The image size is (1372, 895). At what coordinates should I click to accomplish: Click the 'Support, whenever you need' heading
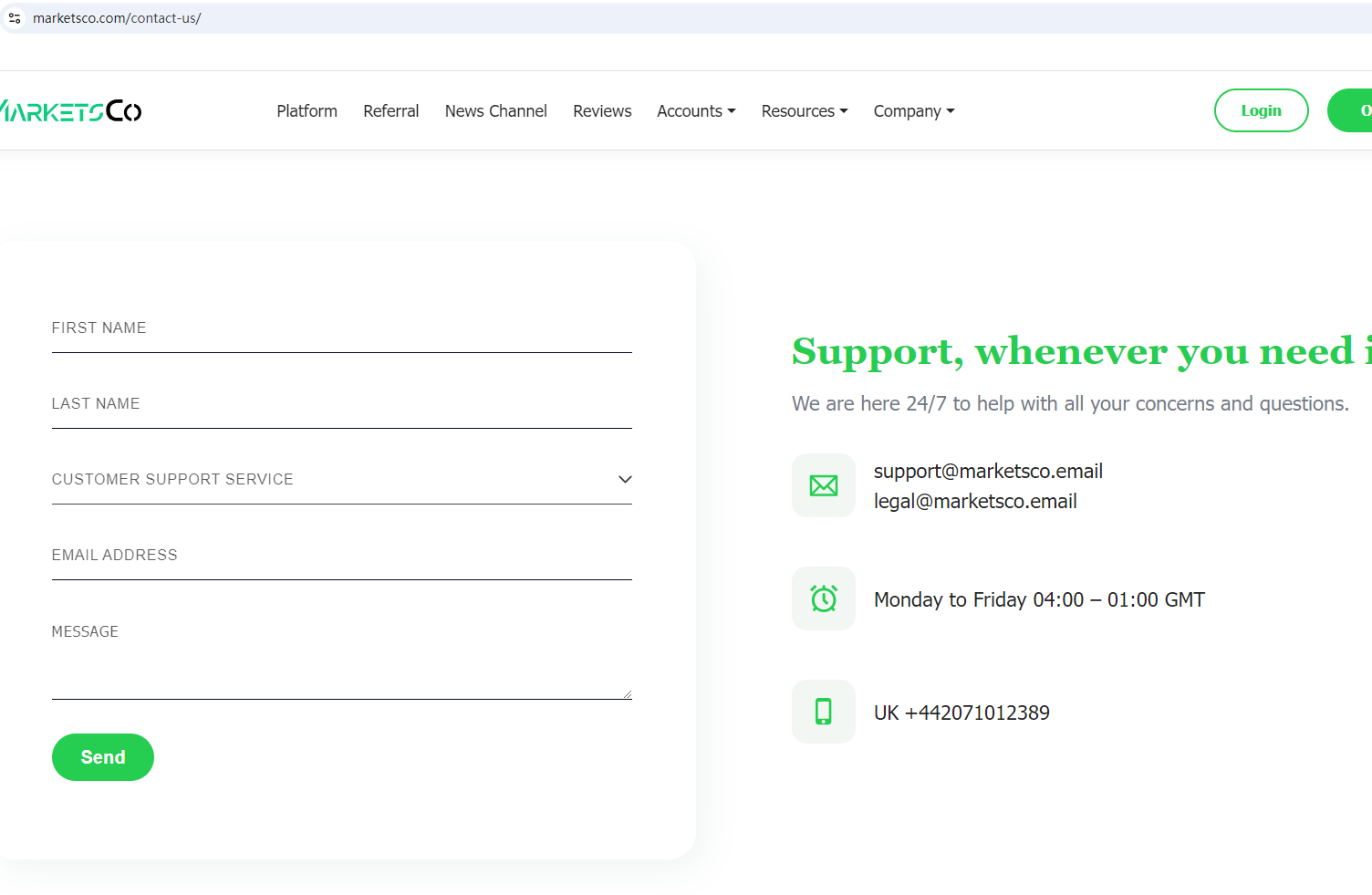1082,351
